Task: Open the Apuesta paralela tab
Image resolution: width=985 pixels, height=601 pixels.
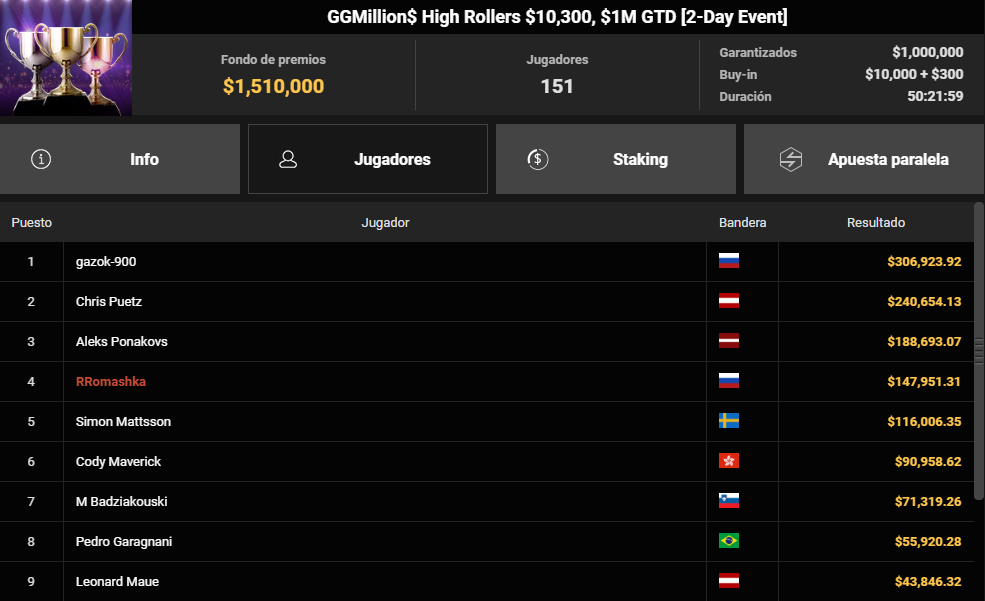Action: coord(864,159)
